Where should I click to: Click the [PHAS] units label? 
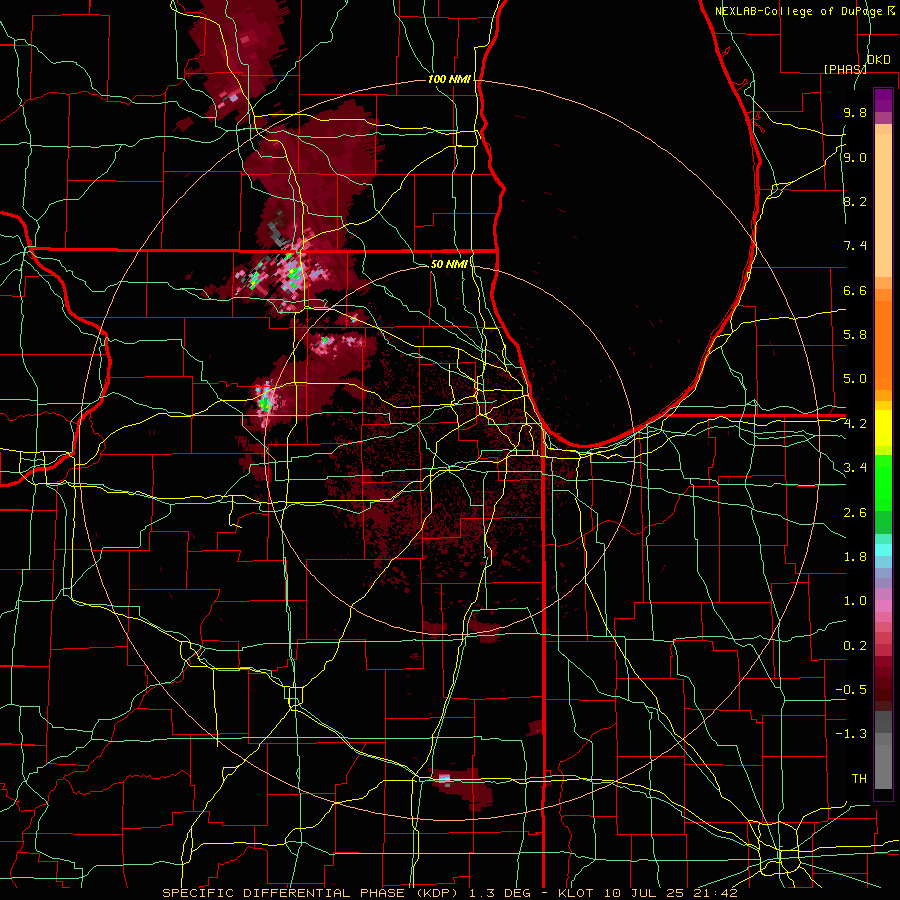pos(845,69)
